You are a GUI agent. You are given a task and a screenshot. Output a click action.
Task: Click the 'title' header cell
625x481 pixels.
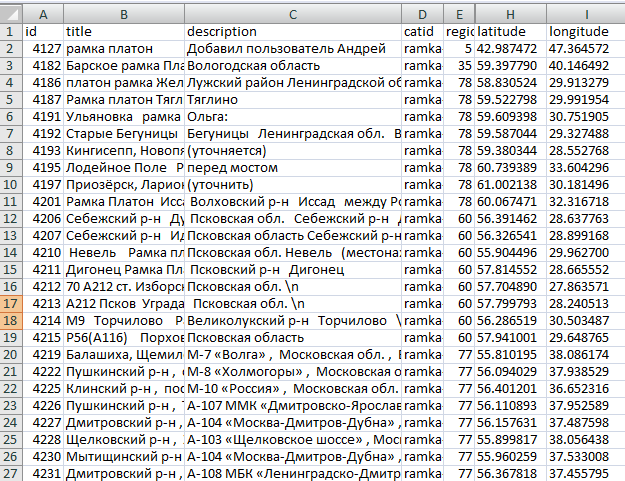pos(124,31)
